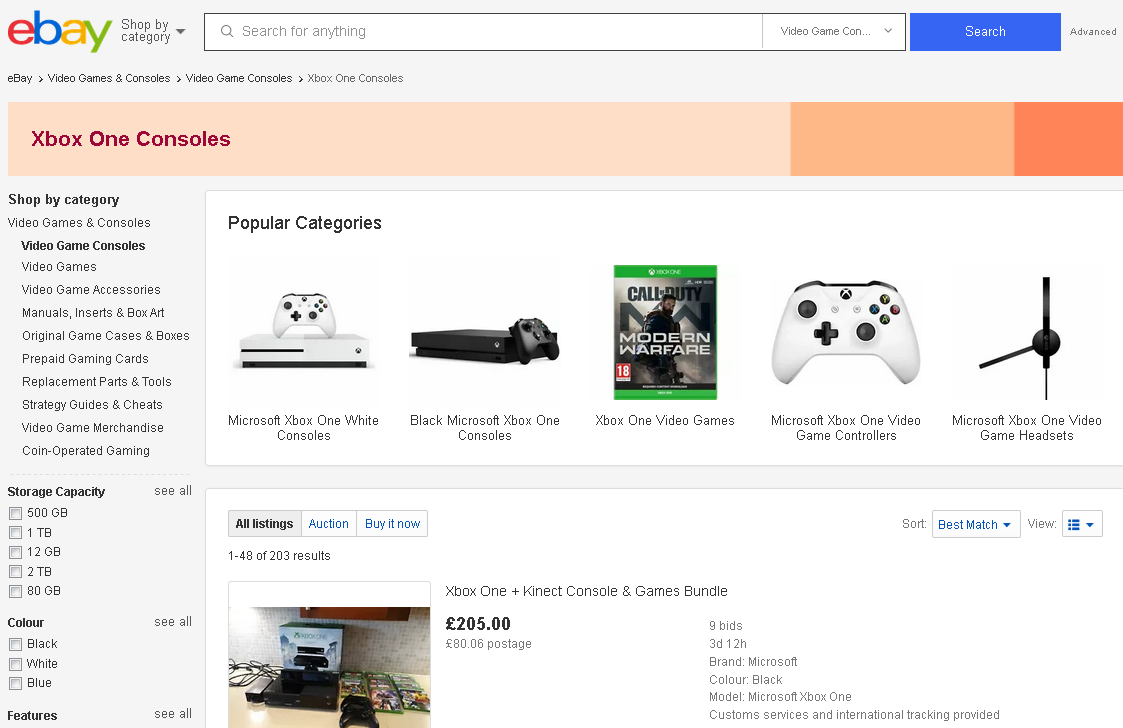Click the Call of Duty game cover

coord(665,333)
